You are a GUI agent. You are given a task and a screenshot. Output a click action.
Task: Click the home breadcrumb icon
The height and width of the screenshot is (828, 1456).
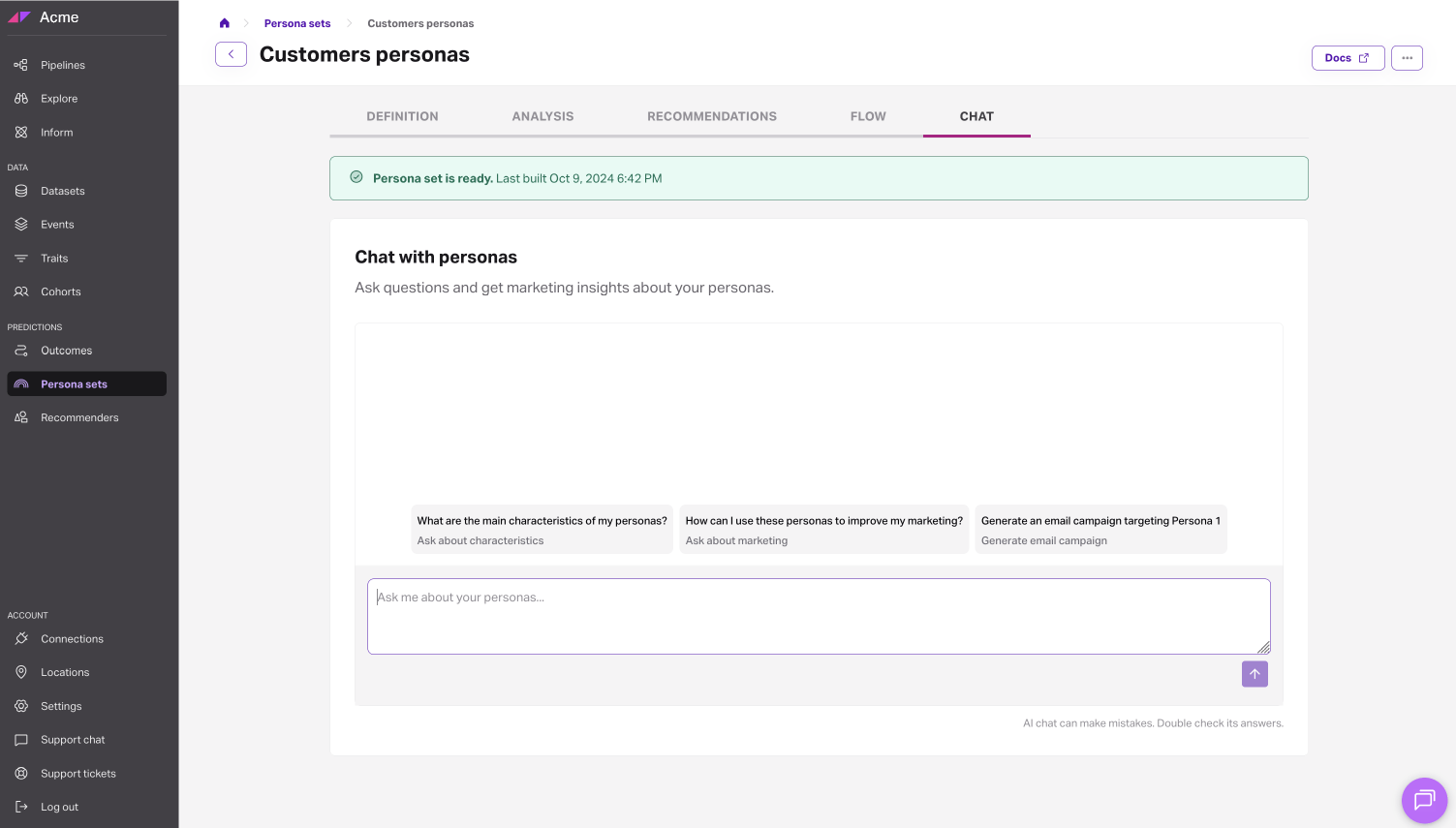point(224,22)
